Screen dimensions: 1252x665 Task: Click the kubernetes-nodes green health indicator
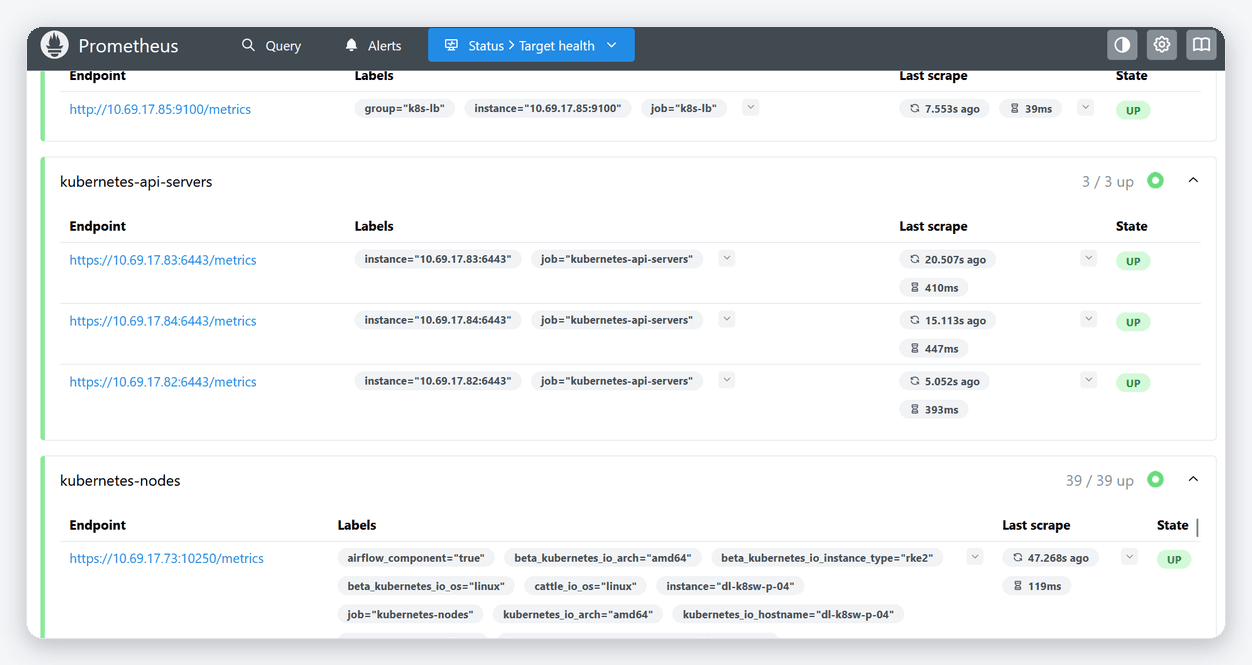pyautogui.click(x=1155, y=479)
